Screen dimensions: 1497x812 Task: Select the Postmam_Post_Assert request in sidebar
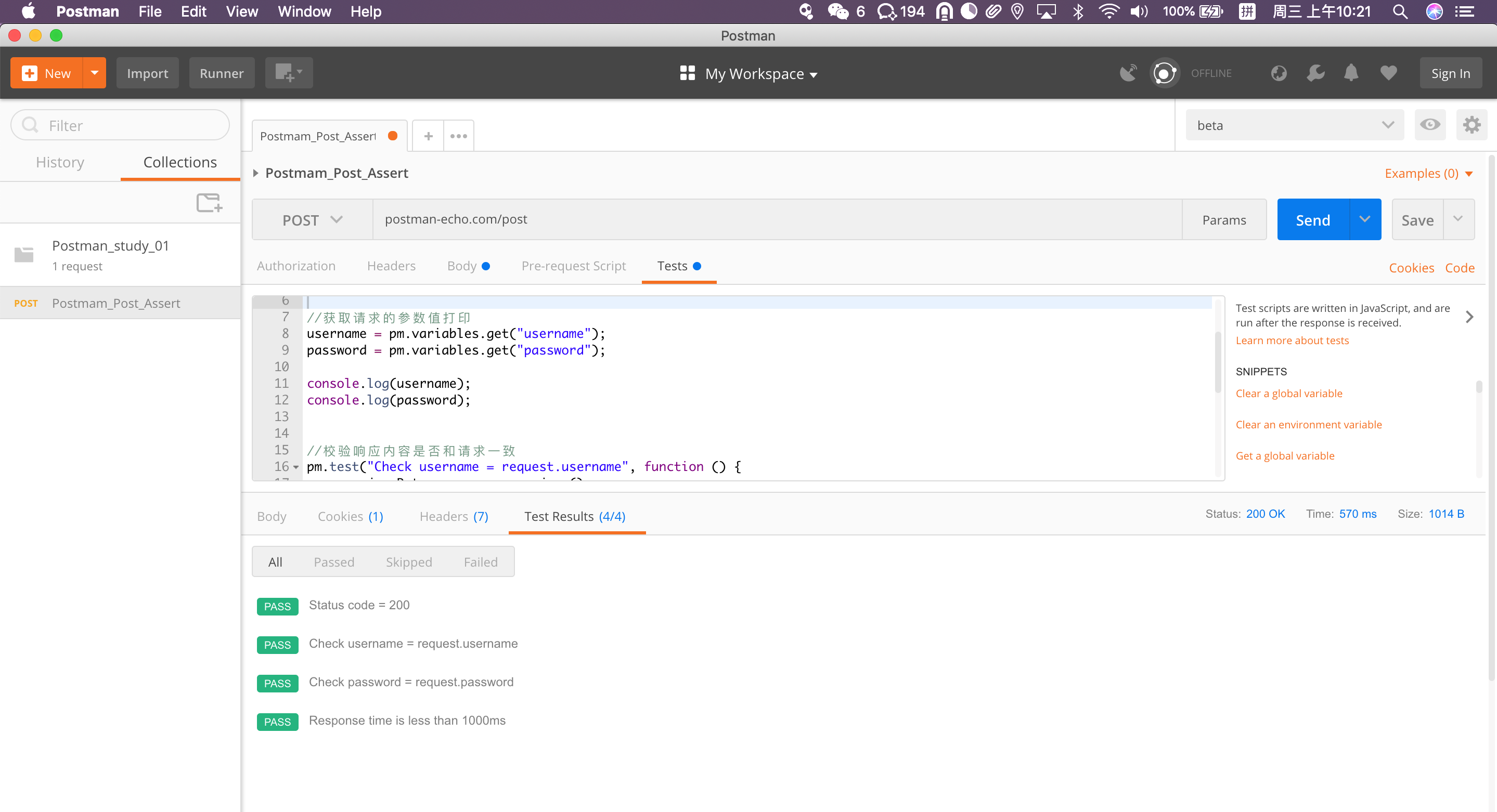point(120,303)
